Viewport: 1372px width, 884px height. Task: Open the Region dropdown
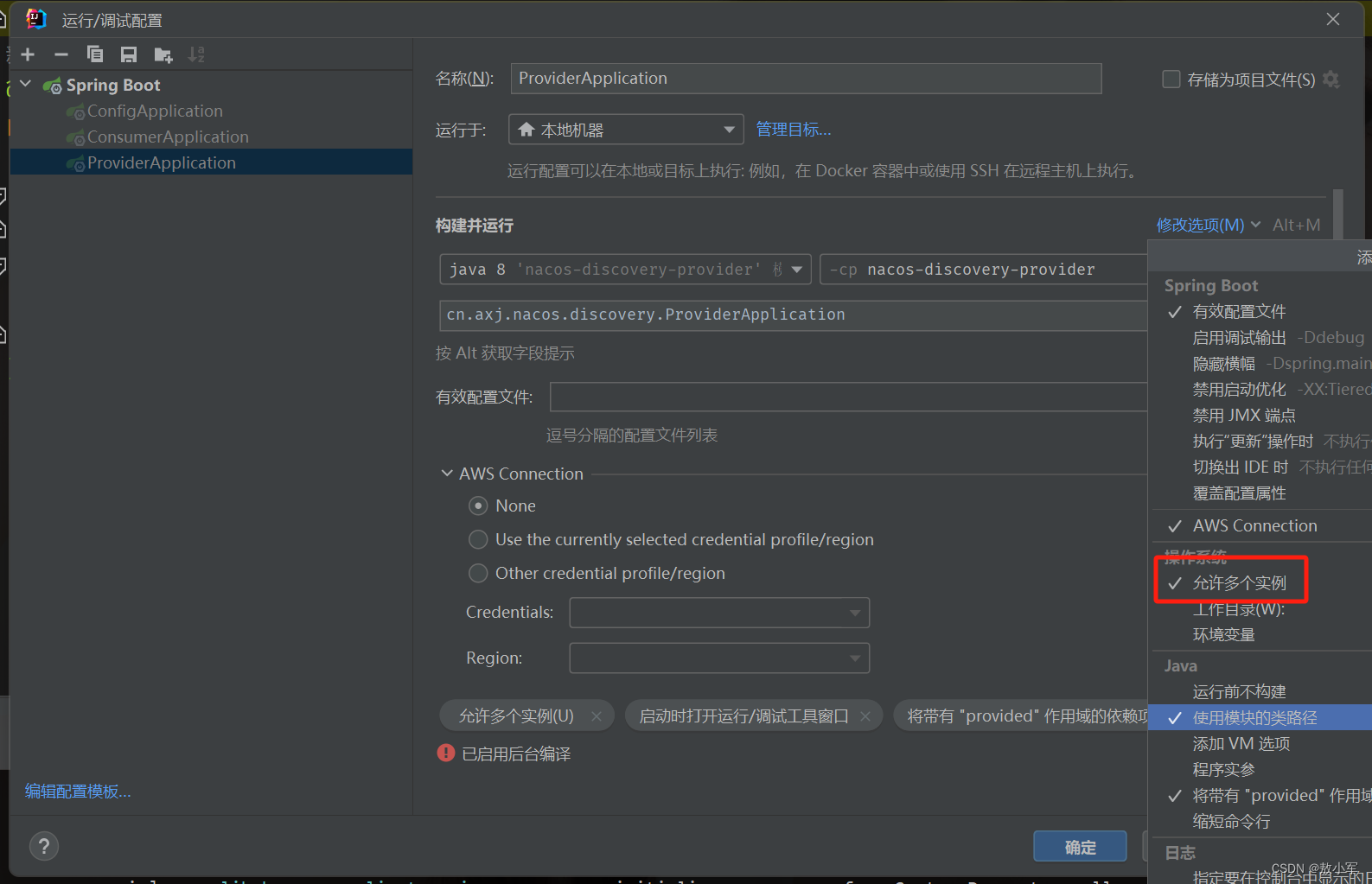[719, 658]
